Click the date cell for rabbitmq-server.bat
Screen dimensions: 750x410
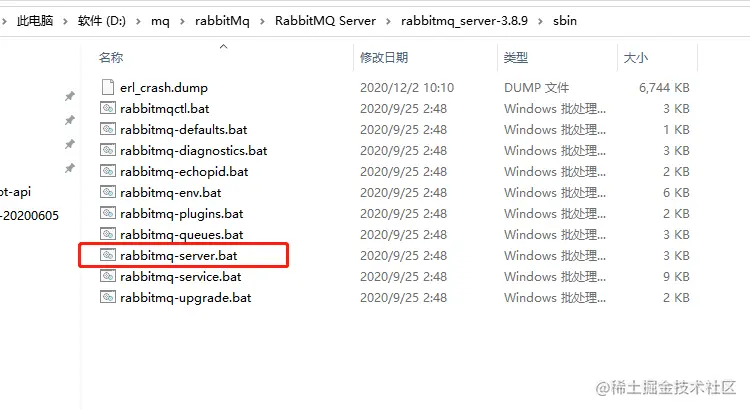(x=404, y=255)
